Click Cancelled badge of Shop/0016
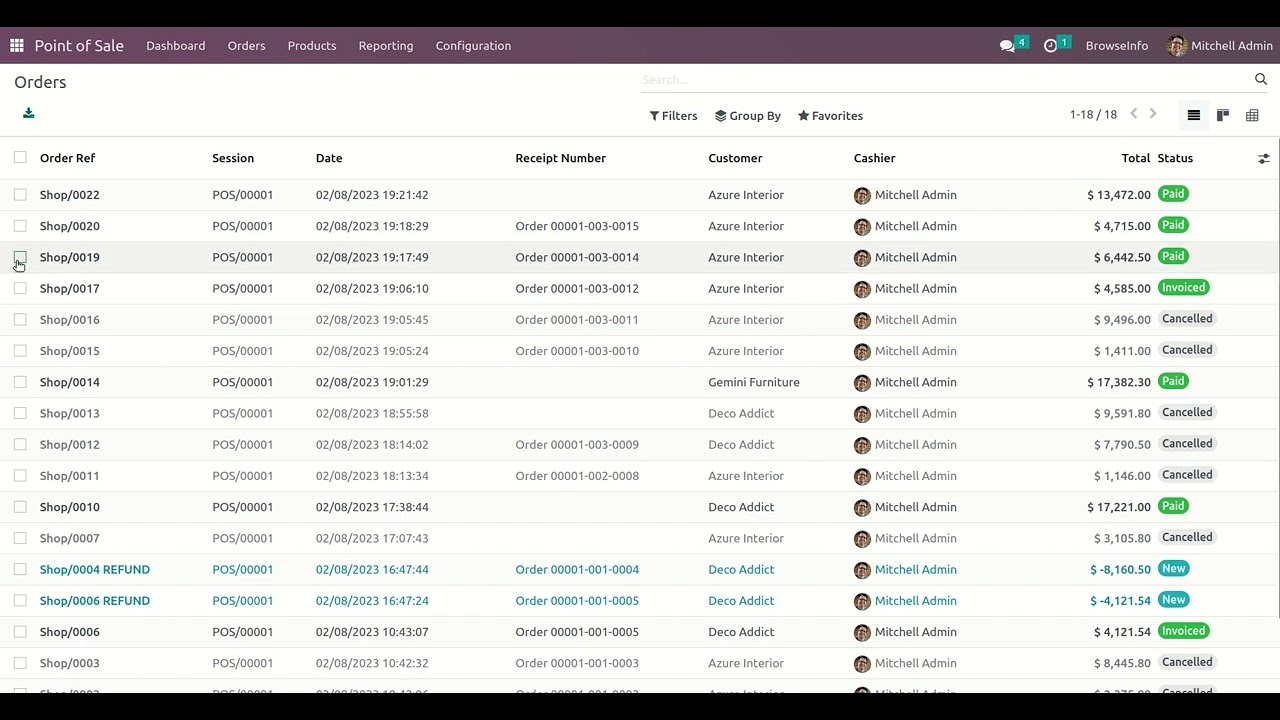The image size is (1280, 720). click(1187, 319)
